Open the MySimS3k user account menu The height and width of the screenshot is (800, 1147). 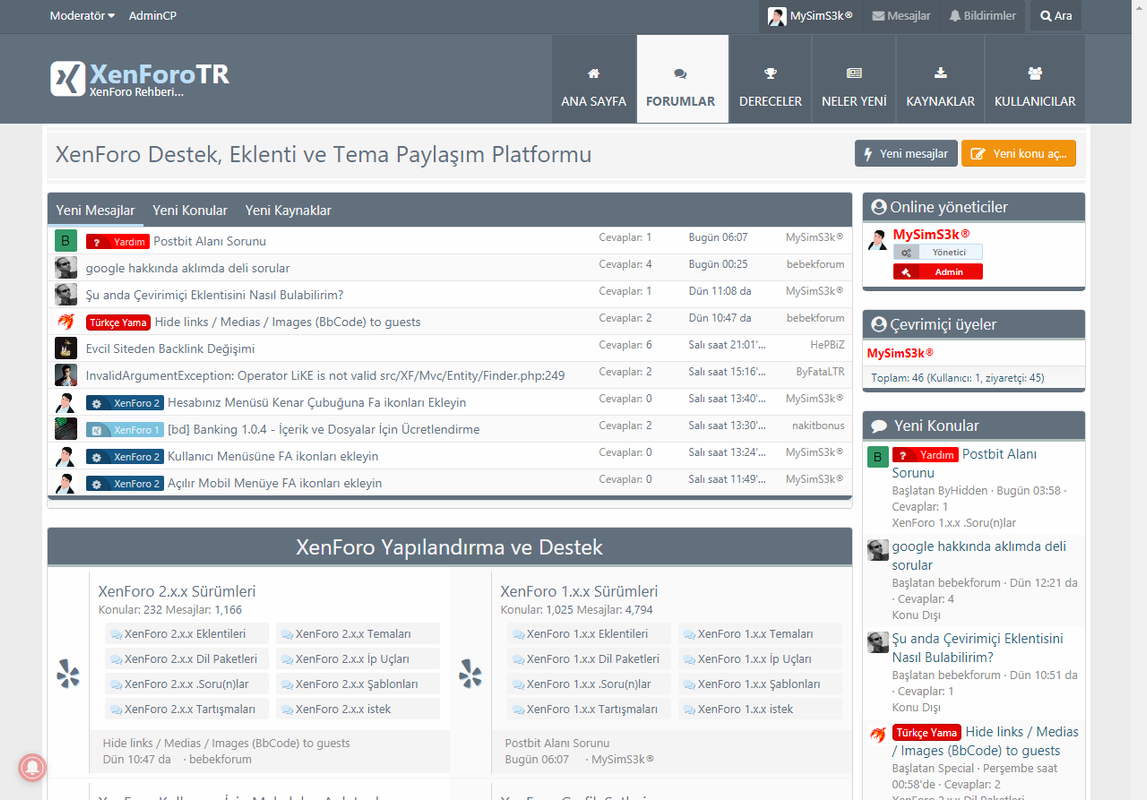[x=810, y=16]
